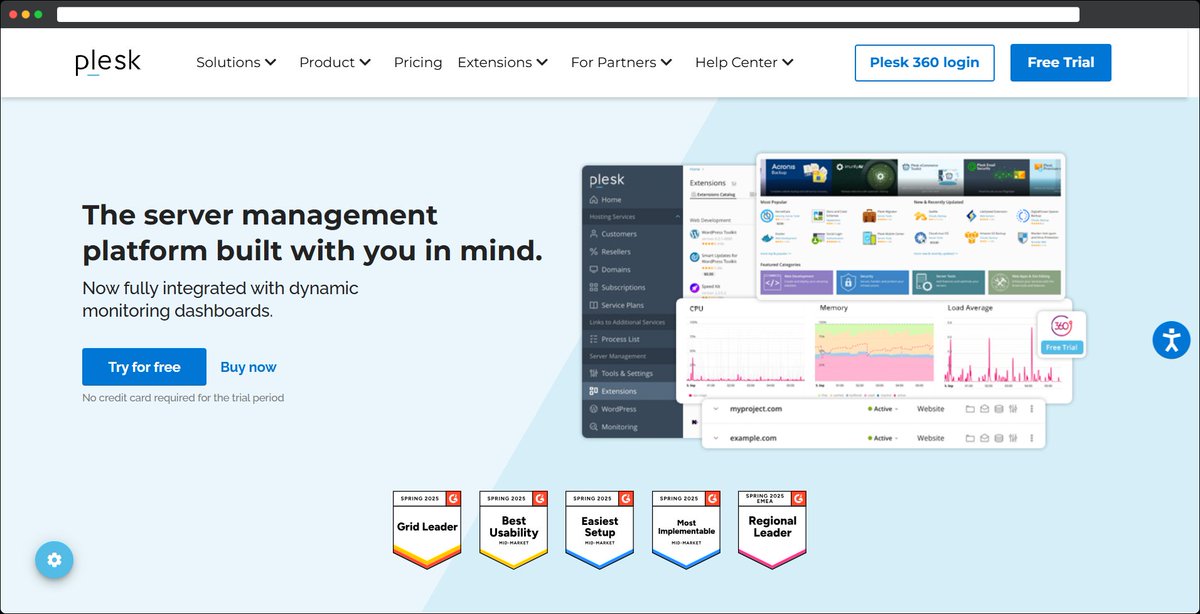
Task: Click the 'myproject.com' domain name
Action: [756, 409]
